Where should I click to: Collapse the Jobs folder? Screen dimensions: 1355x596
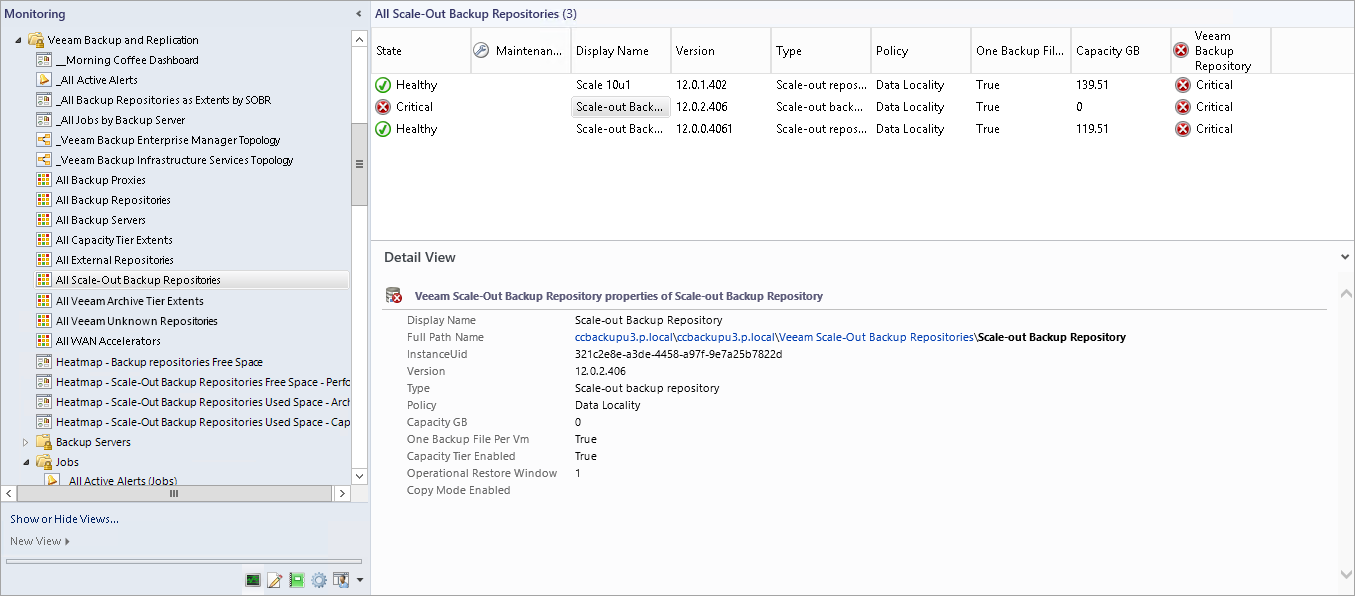(26, 462)
